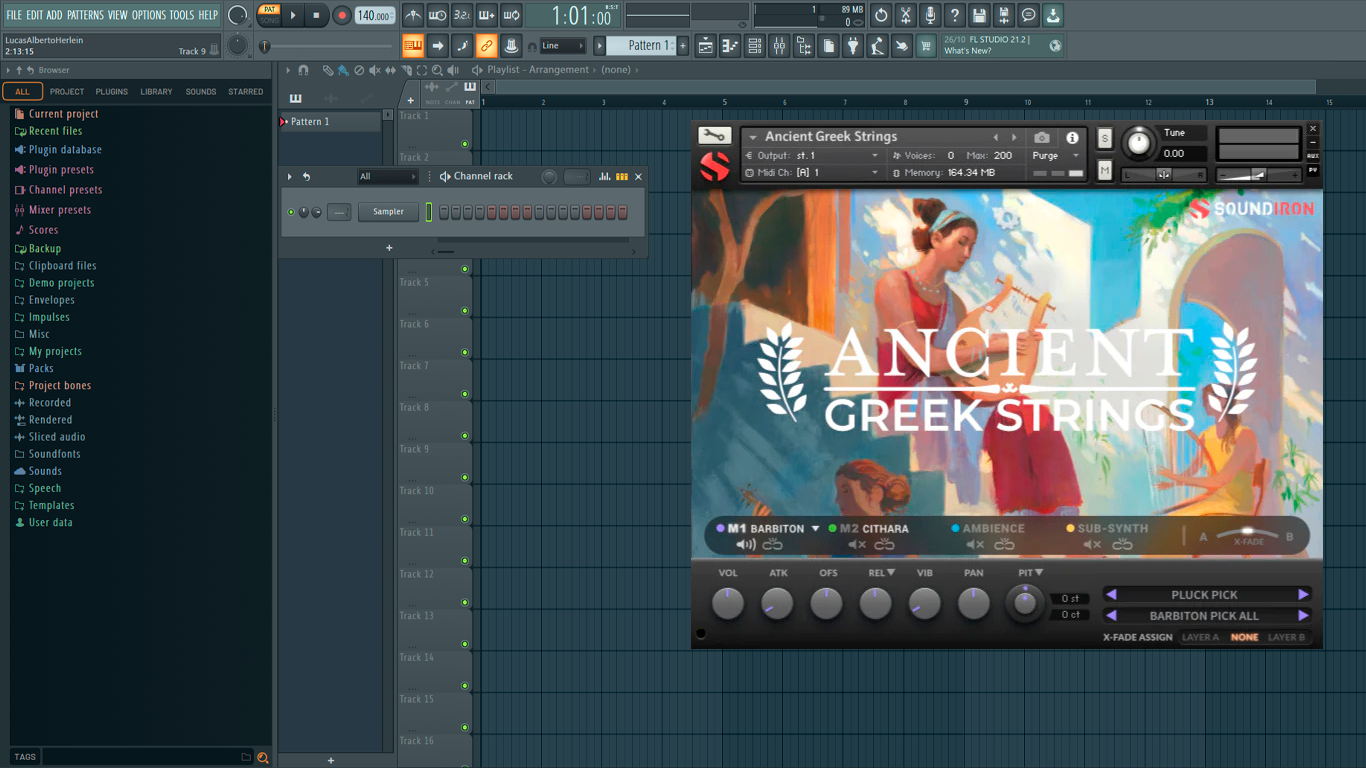Viewport: 1366px width, 768px height.
Task: Select Plugin database in browser
Action: (65, 150)
